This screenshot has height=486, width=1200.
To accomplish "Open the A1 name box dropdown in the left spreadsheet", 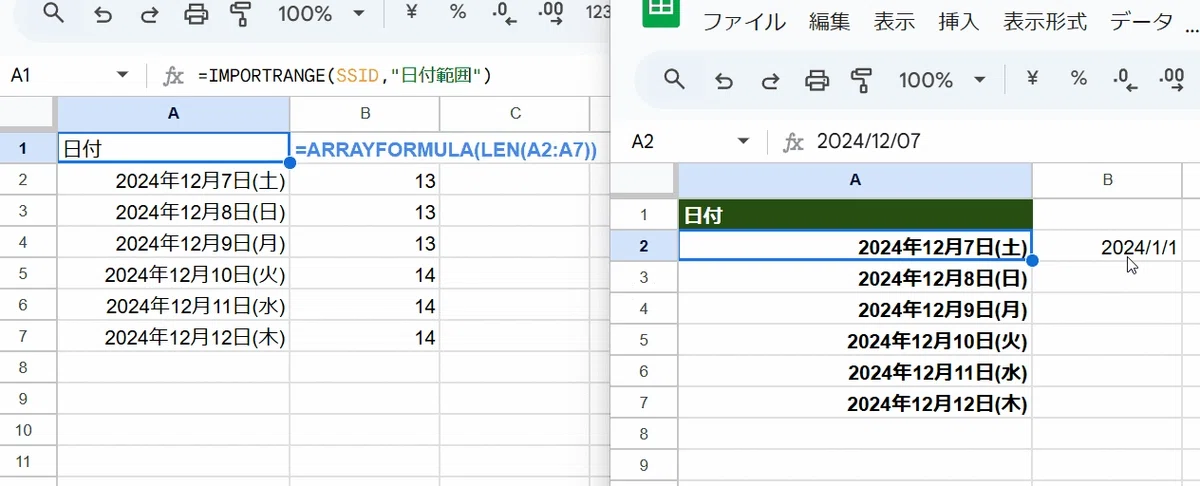I will [123, 75].
